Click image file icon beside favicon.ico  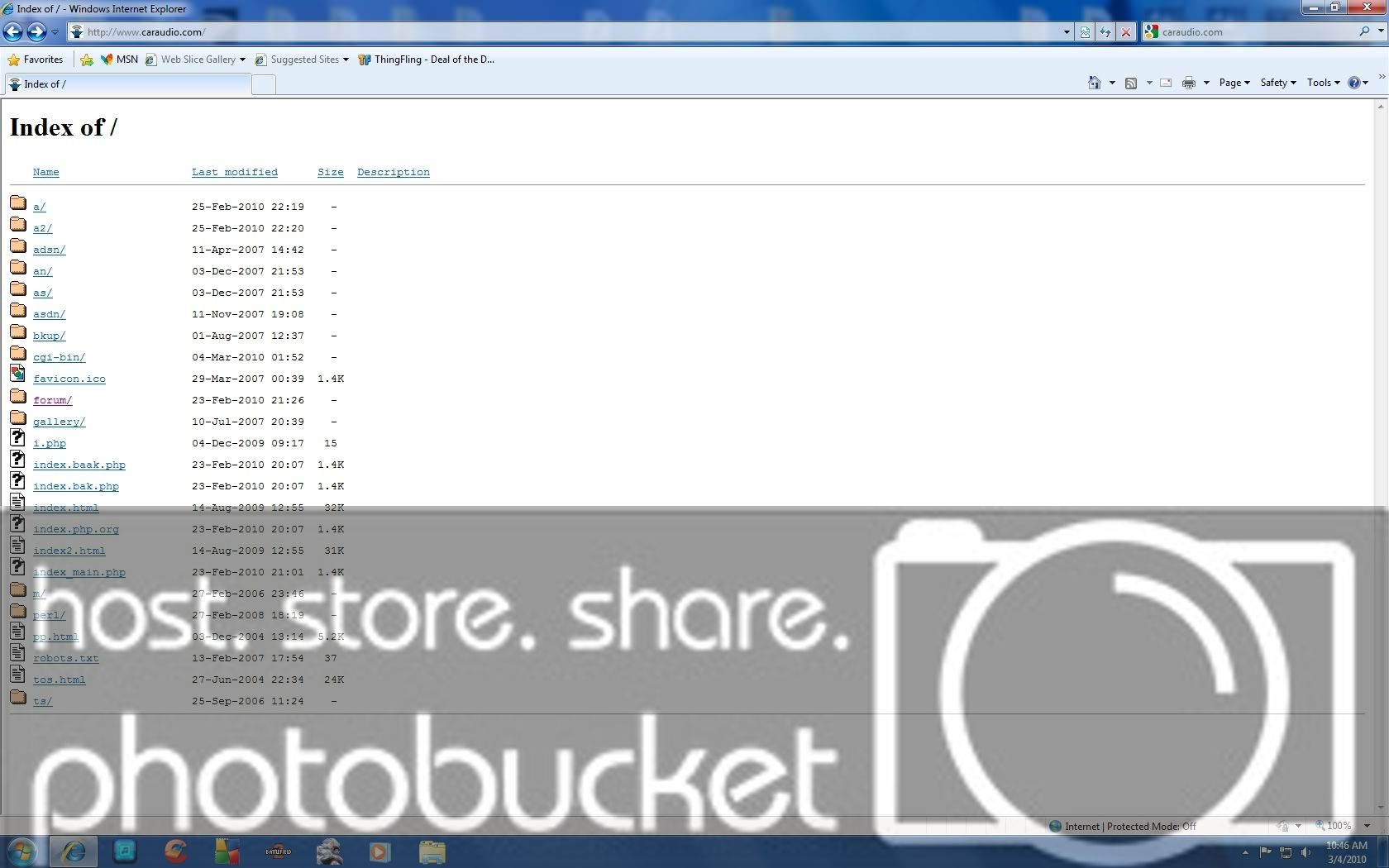tap(18, 374)
